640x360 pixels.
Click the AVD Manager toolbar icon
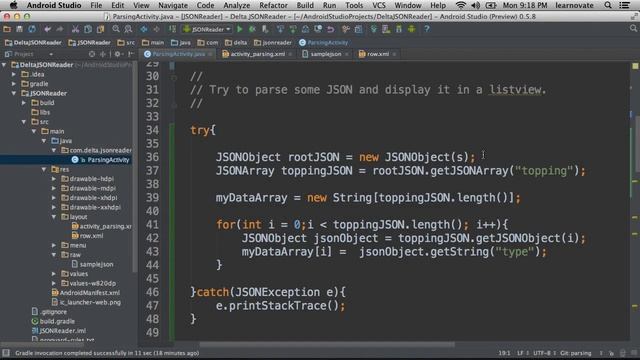pos(386,29)
